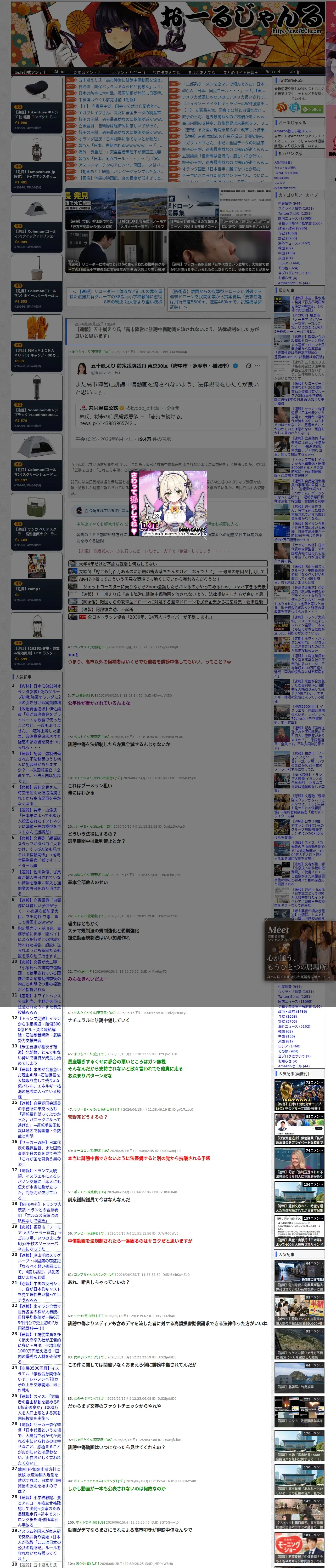Open top list link 中核派はやくも解党寸前【悲報】
336x1568 pixels.
pyautogui.click(x=107, y=100)
